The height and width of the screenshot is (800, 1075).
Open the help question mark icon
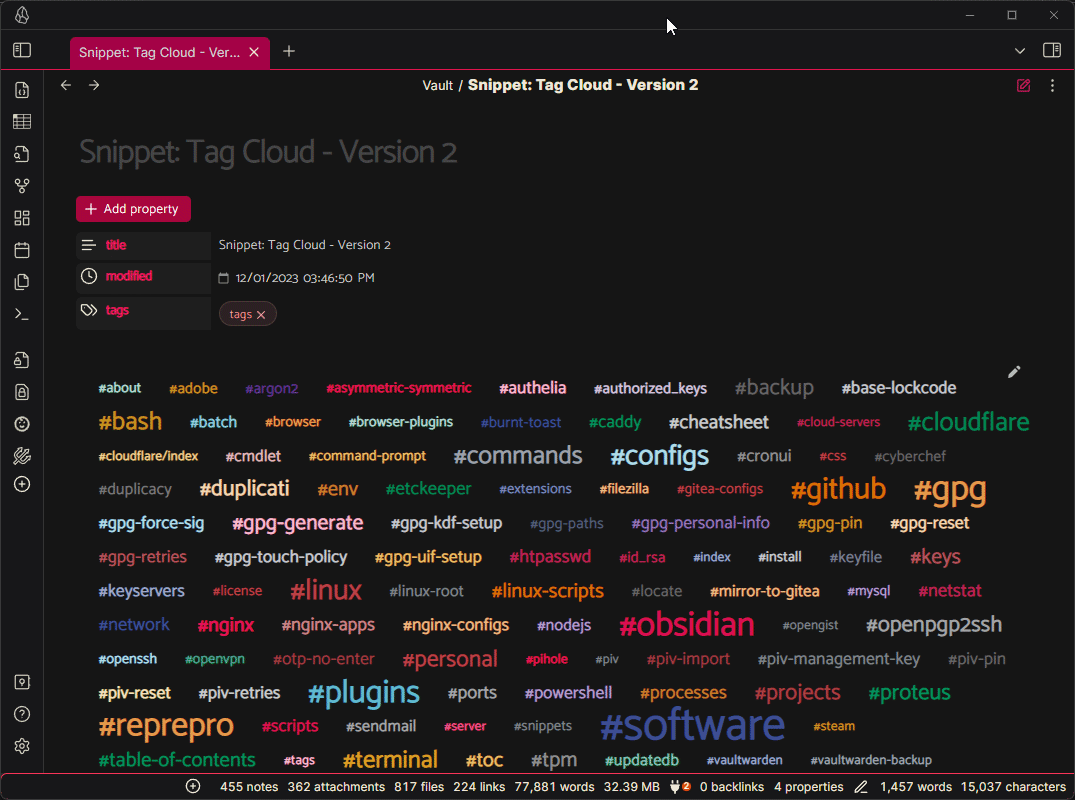(x=22, y=714)
